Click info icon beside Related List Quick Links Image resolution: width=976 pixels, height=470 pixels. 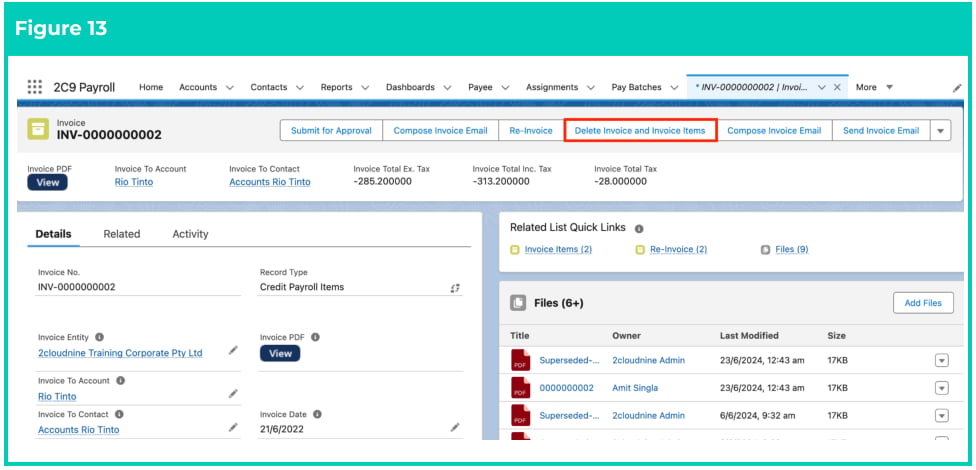pyautogui.click(x=639, y=229)
